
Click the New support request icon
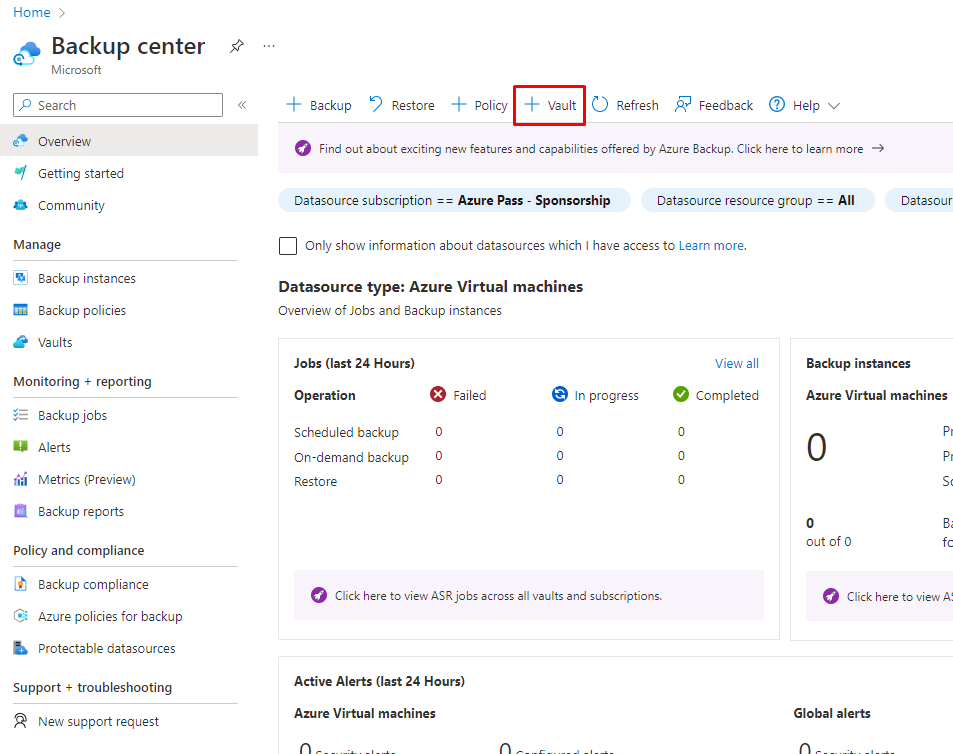21,721
